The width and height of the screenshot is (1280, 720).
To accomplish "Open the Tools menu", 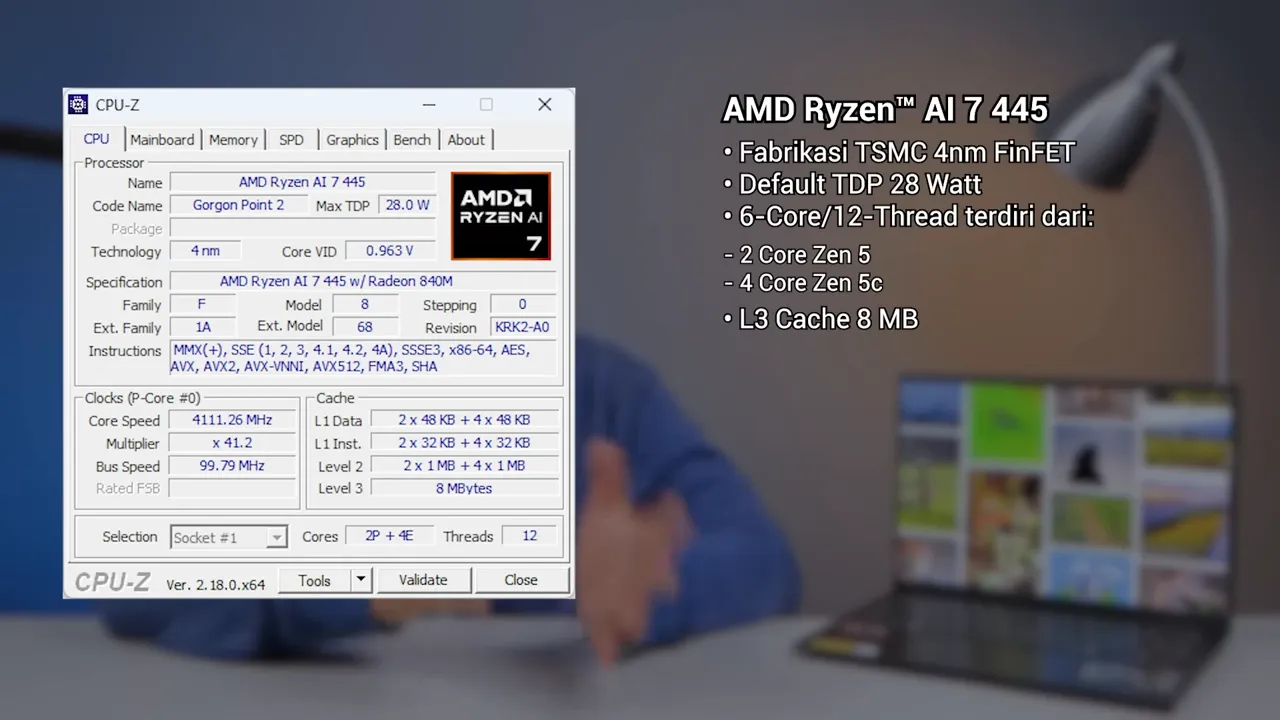I will [315, 580].
